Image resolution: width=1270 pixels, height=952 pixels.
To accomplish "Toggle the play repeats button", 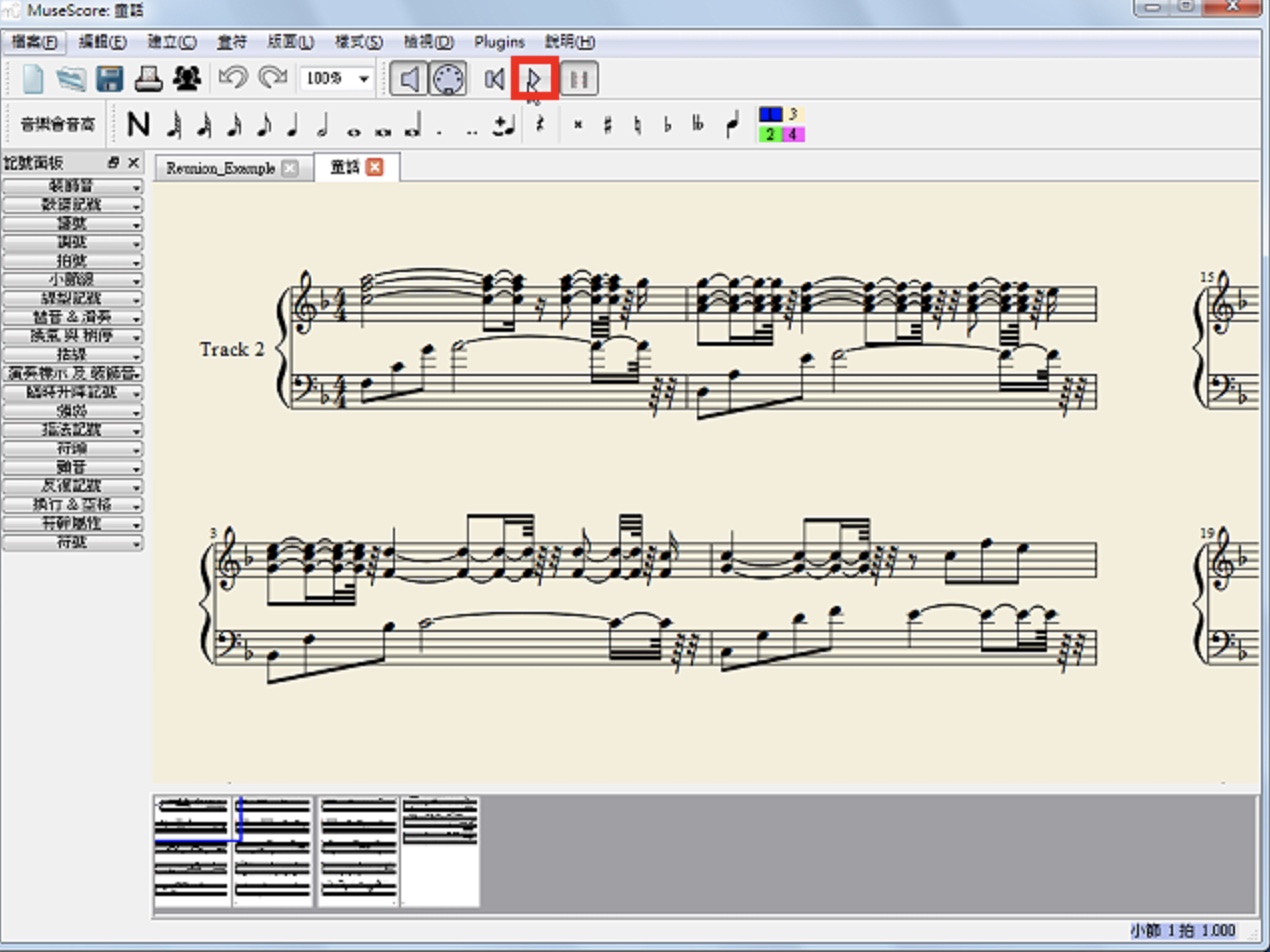I will click(579, 78).
